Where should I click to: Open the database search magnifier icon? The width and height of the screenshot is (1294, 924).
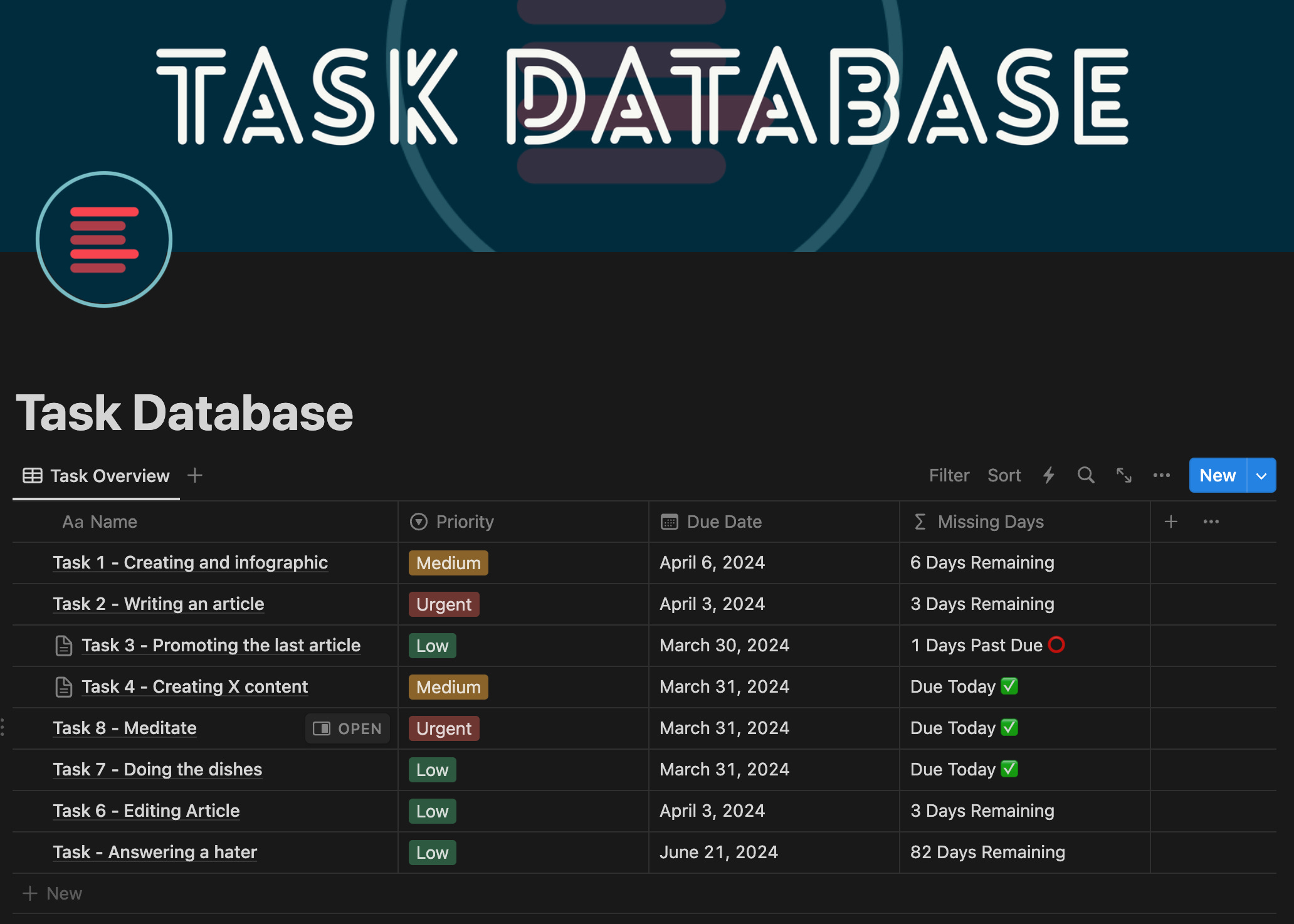pos(1086,476)
